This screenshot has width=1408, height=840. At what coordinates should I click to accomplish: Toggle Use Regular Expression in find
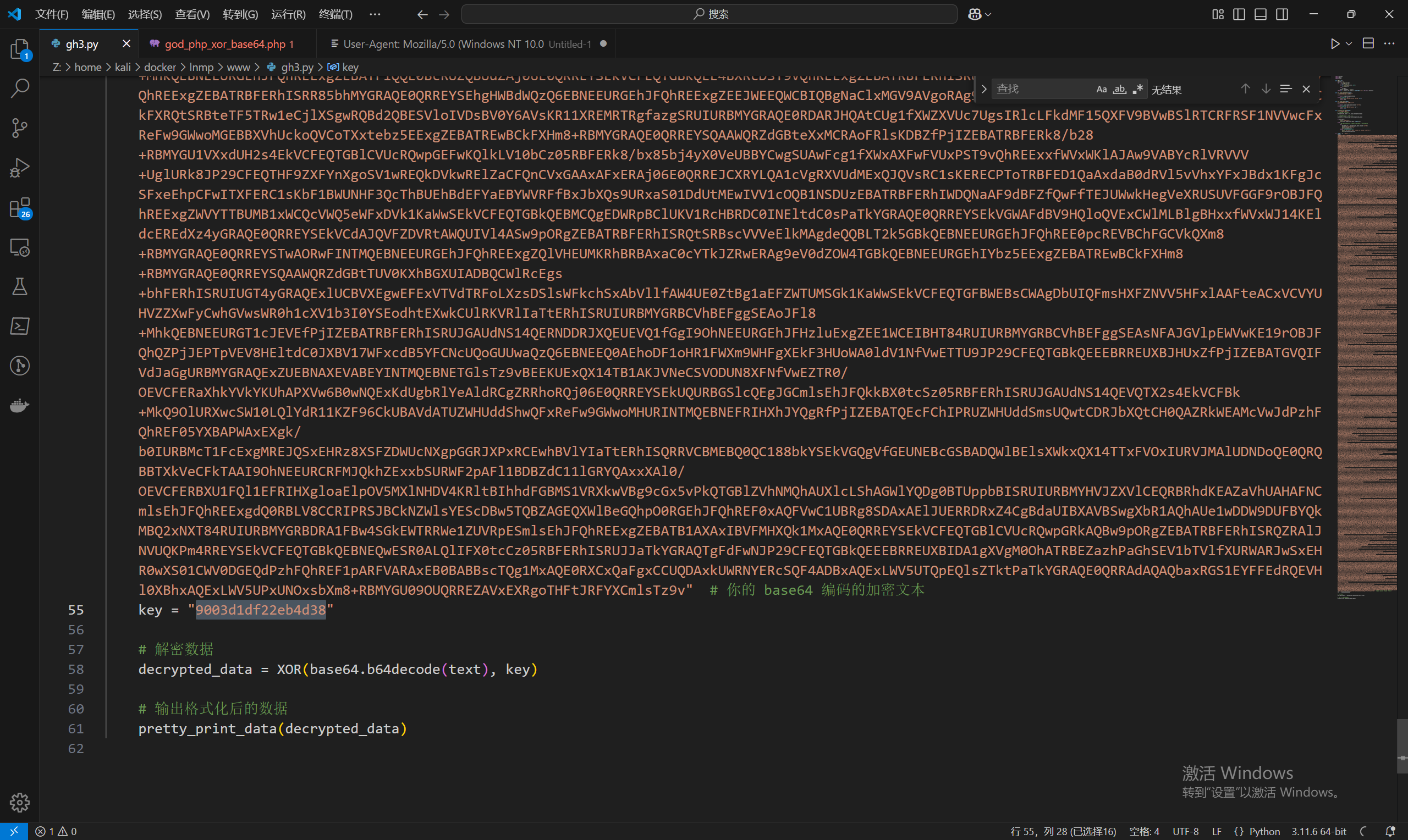pos(1137,89)
